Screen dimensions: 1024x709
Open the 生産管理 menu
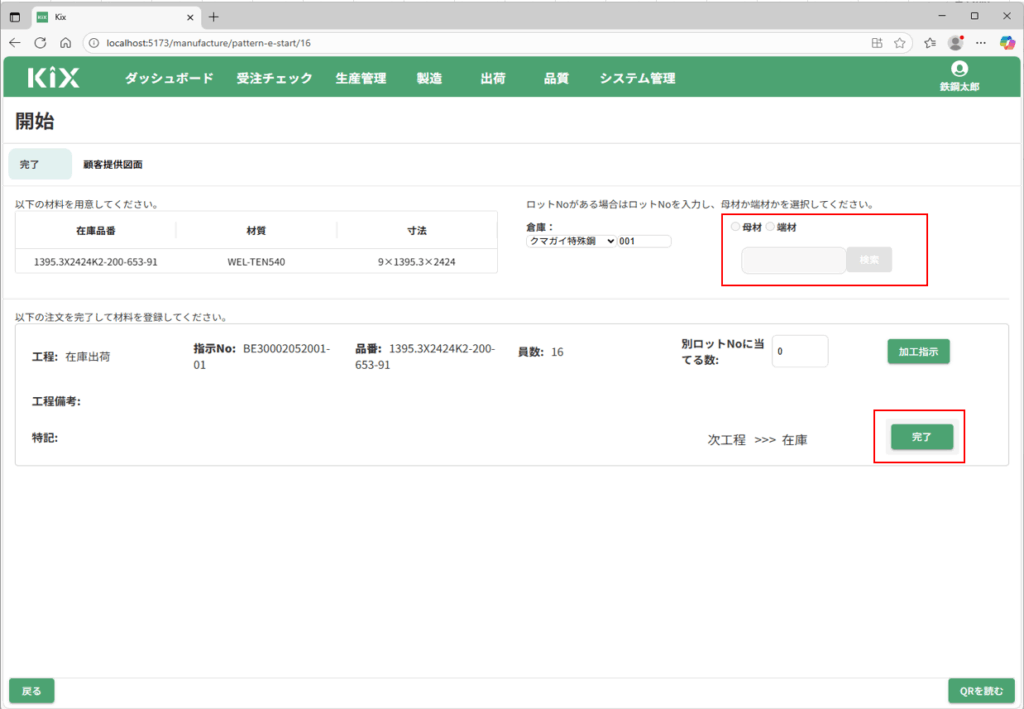tap(360, 78)
